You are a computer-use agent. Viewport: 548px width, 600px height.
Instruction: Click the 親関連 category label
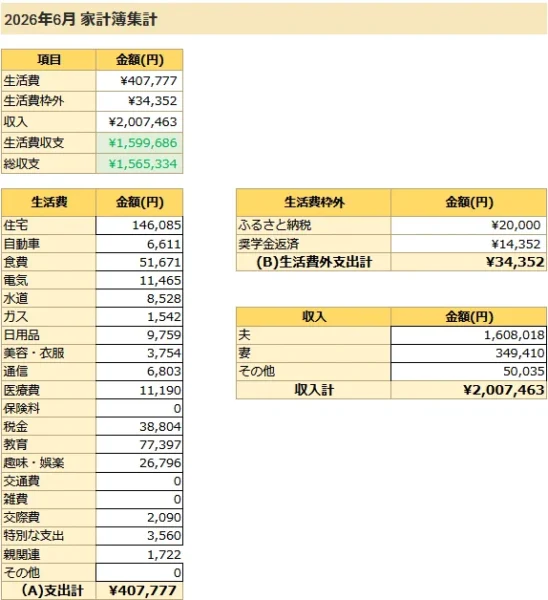[49, 554]
